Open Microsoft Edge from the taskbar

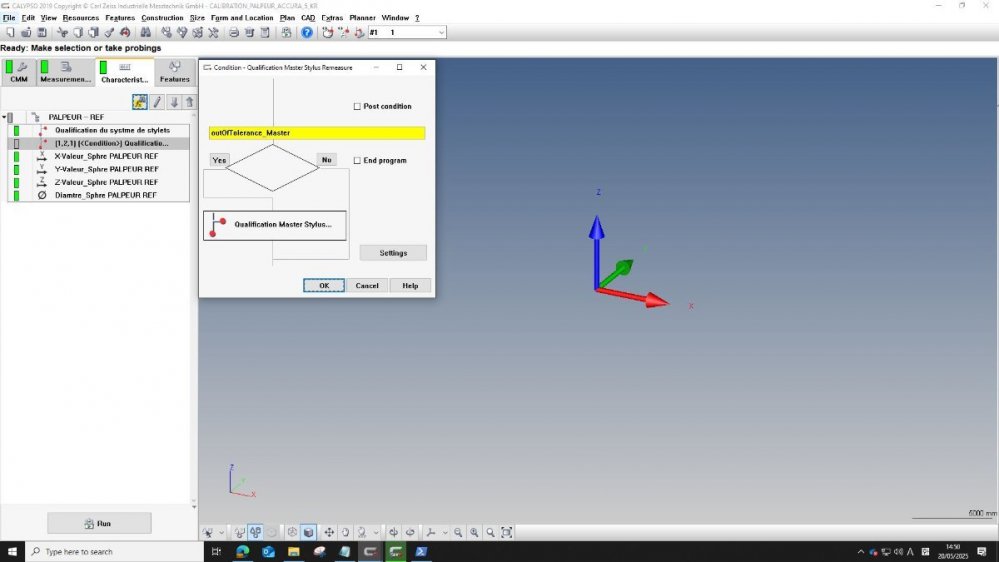(x=242, y=551)
